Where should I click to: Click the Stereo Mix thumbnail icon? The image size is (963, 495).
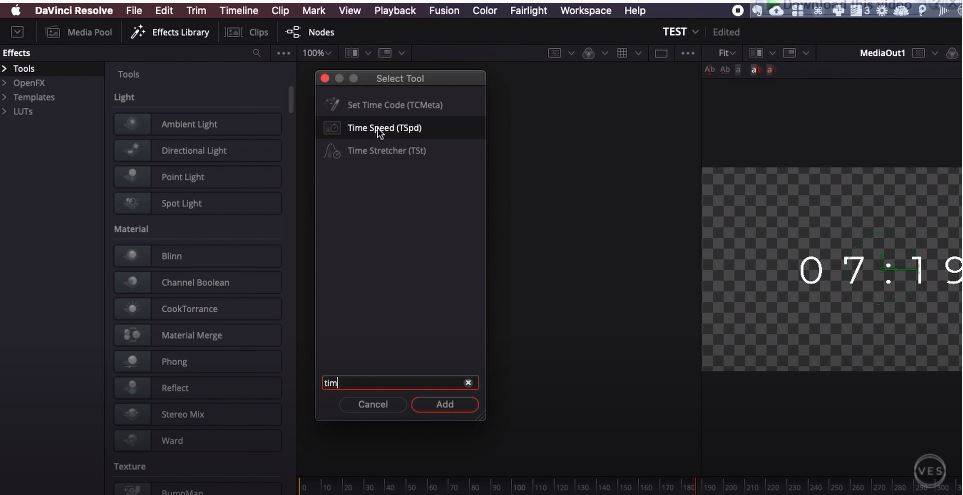click(131, 414)
